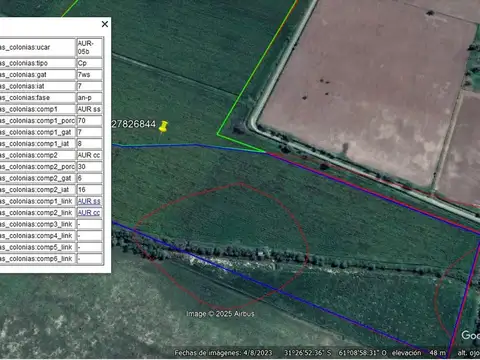
Task: Select the yellow pushpin placemark
Action: coord(163,127)
